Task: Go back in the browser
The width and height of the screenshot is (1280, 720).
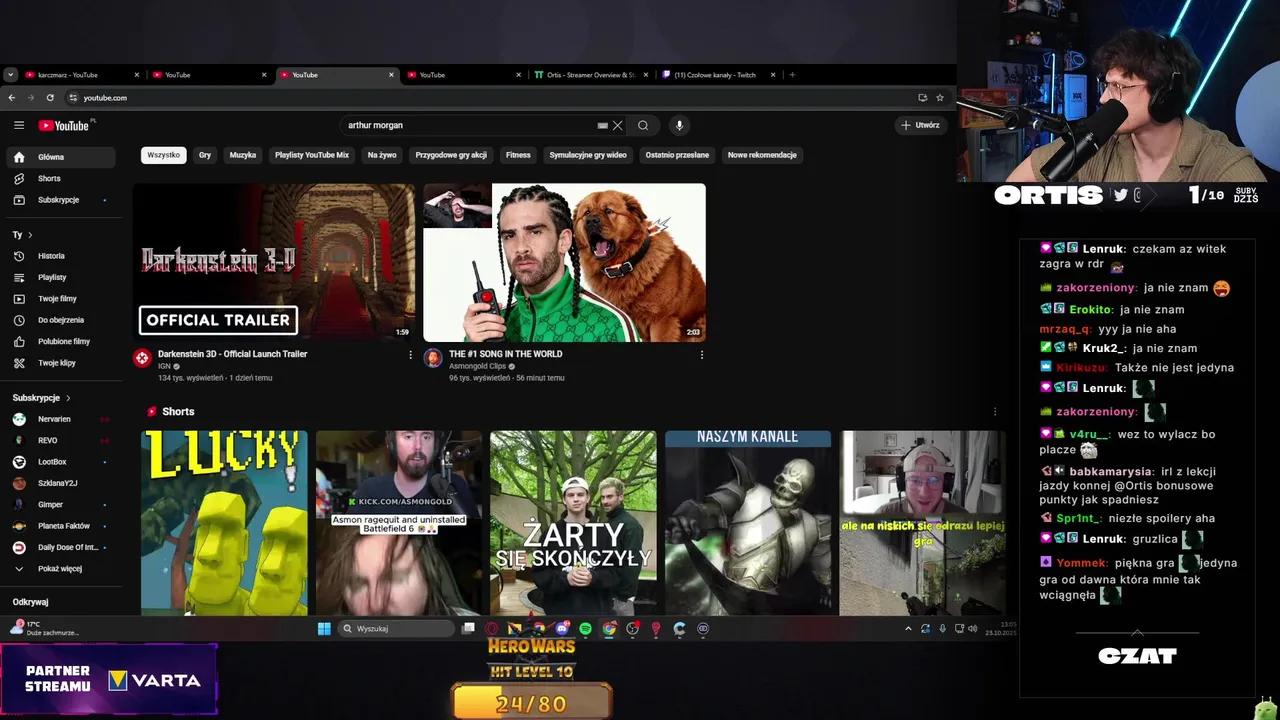Action: pyautogui.click(x=11, y=98)
